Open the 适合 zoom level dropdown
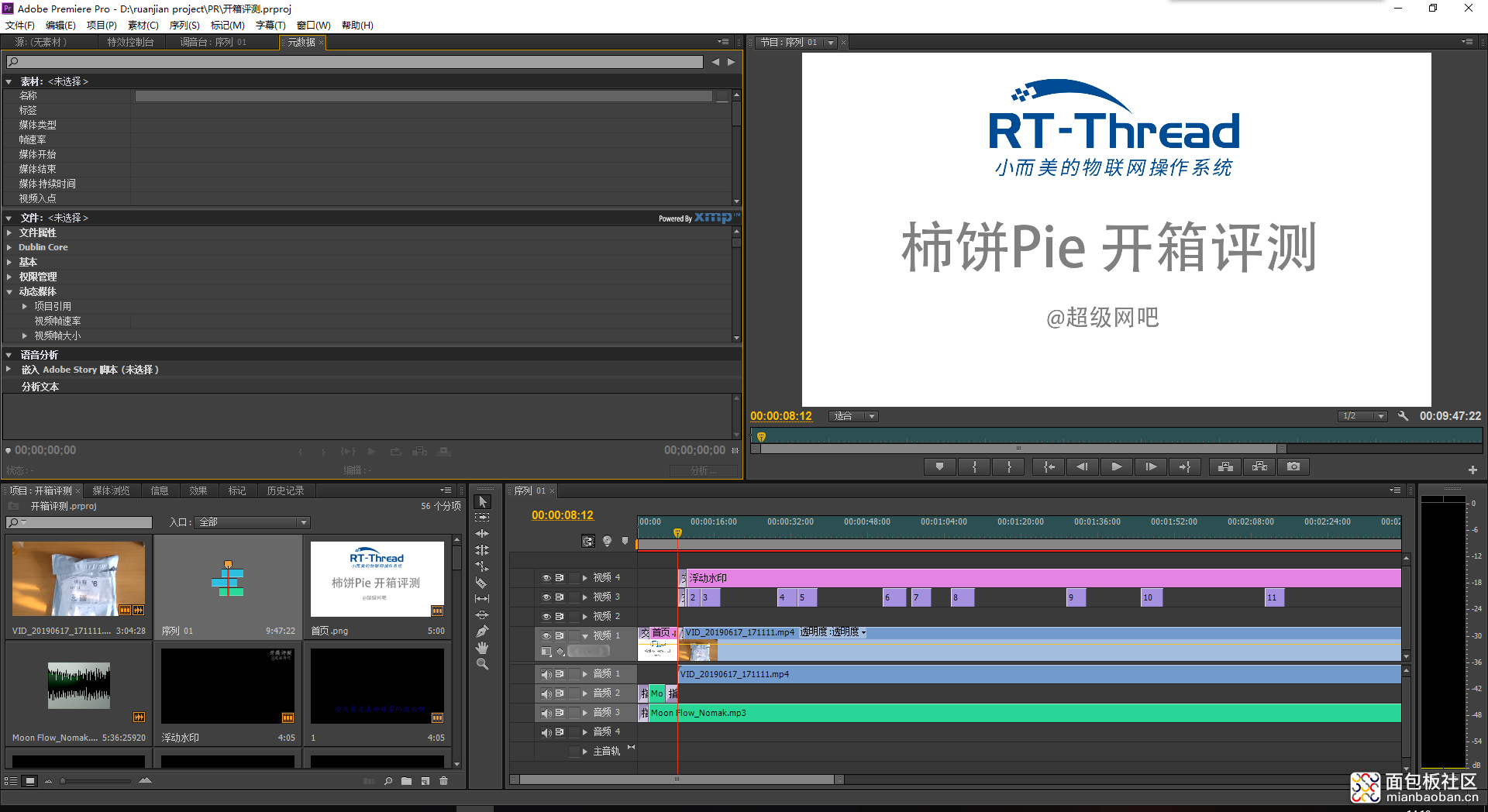 tap(853, 416)
